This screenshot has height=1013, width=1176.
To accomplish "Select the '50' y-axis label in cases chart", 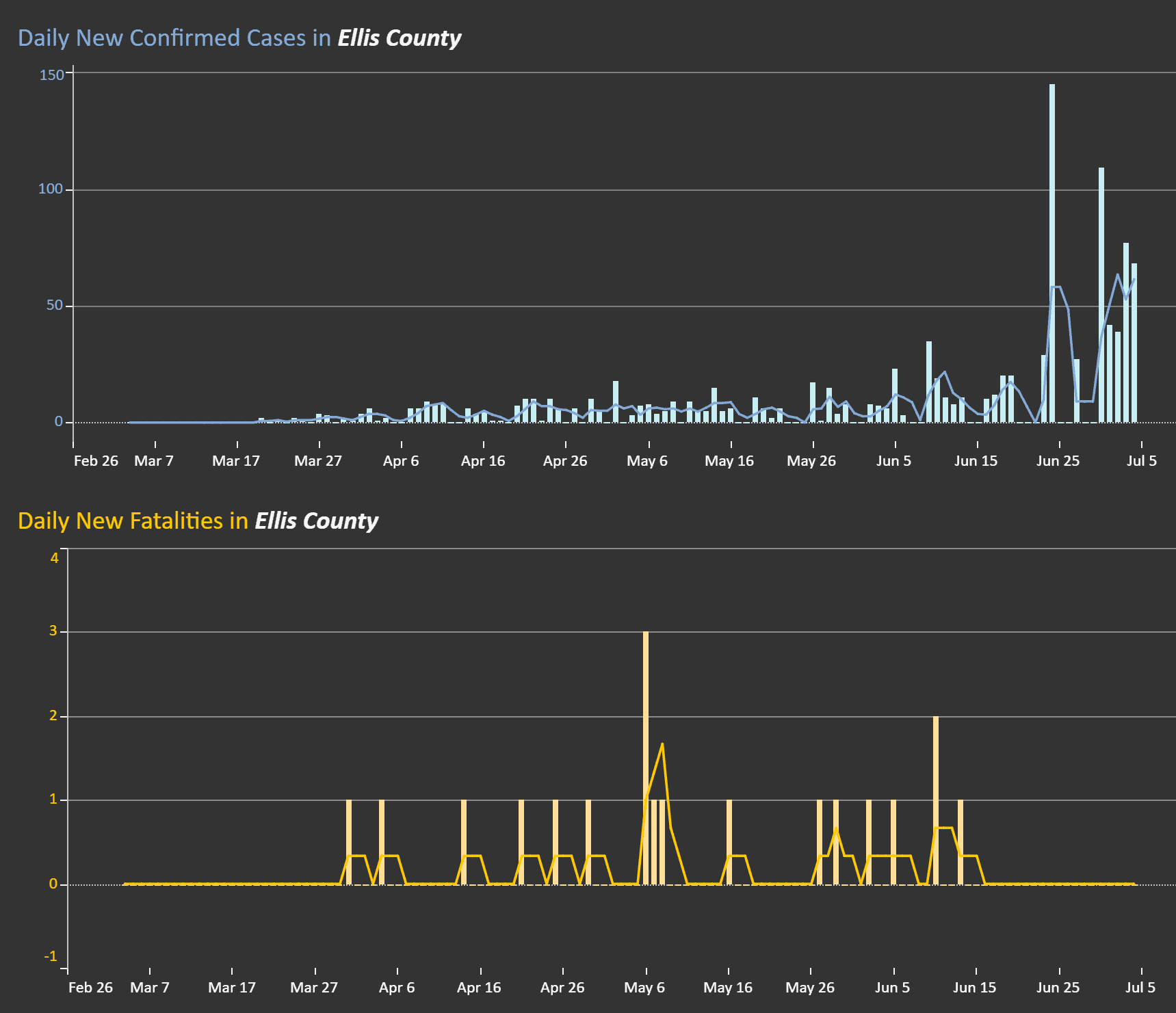I will (55, 305).
